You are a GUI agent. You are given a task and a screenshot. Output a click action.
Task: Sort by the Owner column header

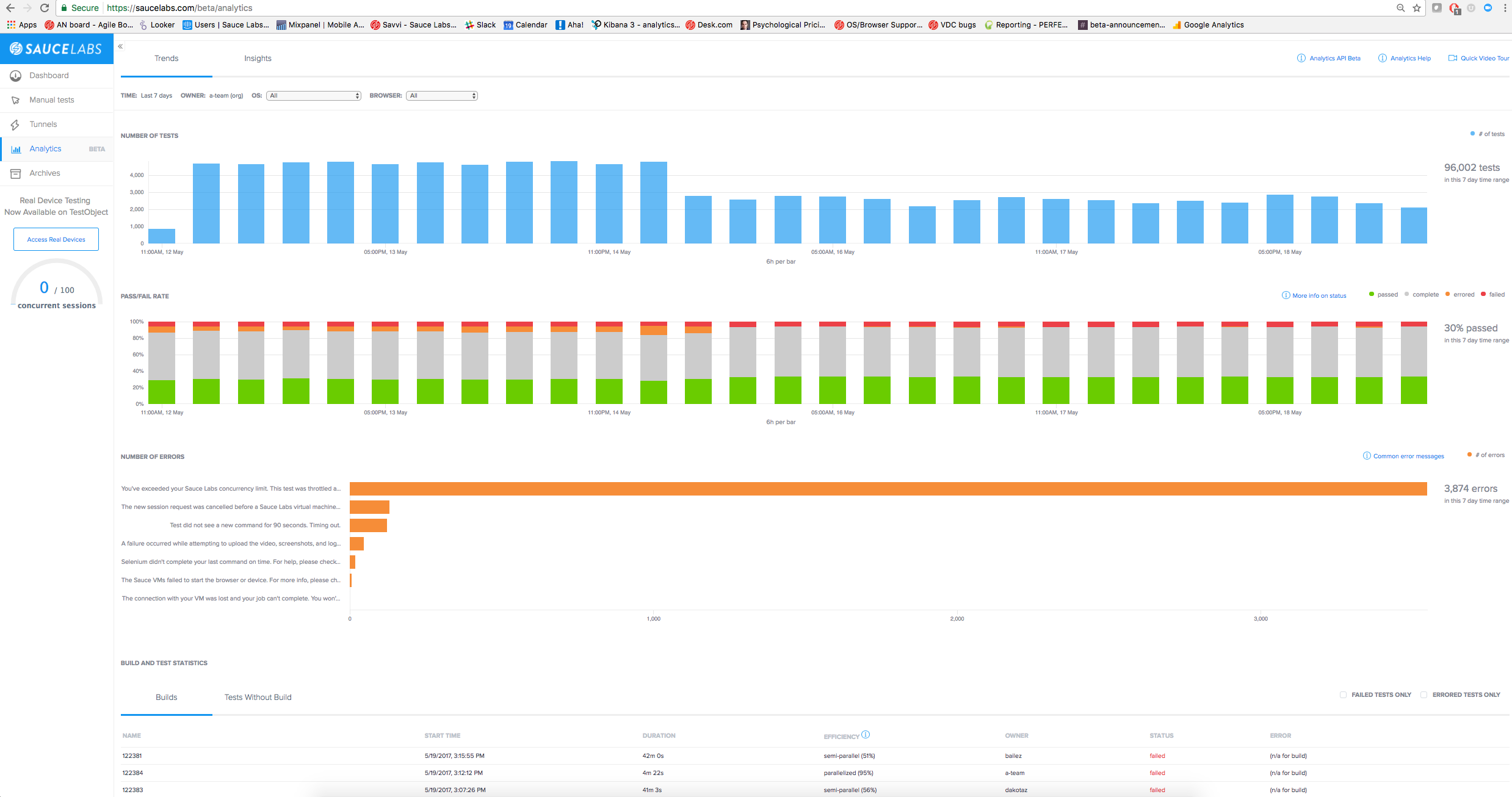coord(1016,736)
